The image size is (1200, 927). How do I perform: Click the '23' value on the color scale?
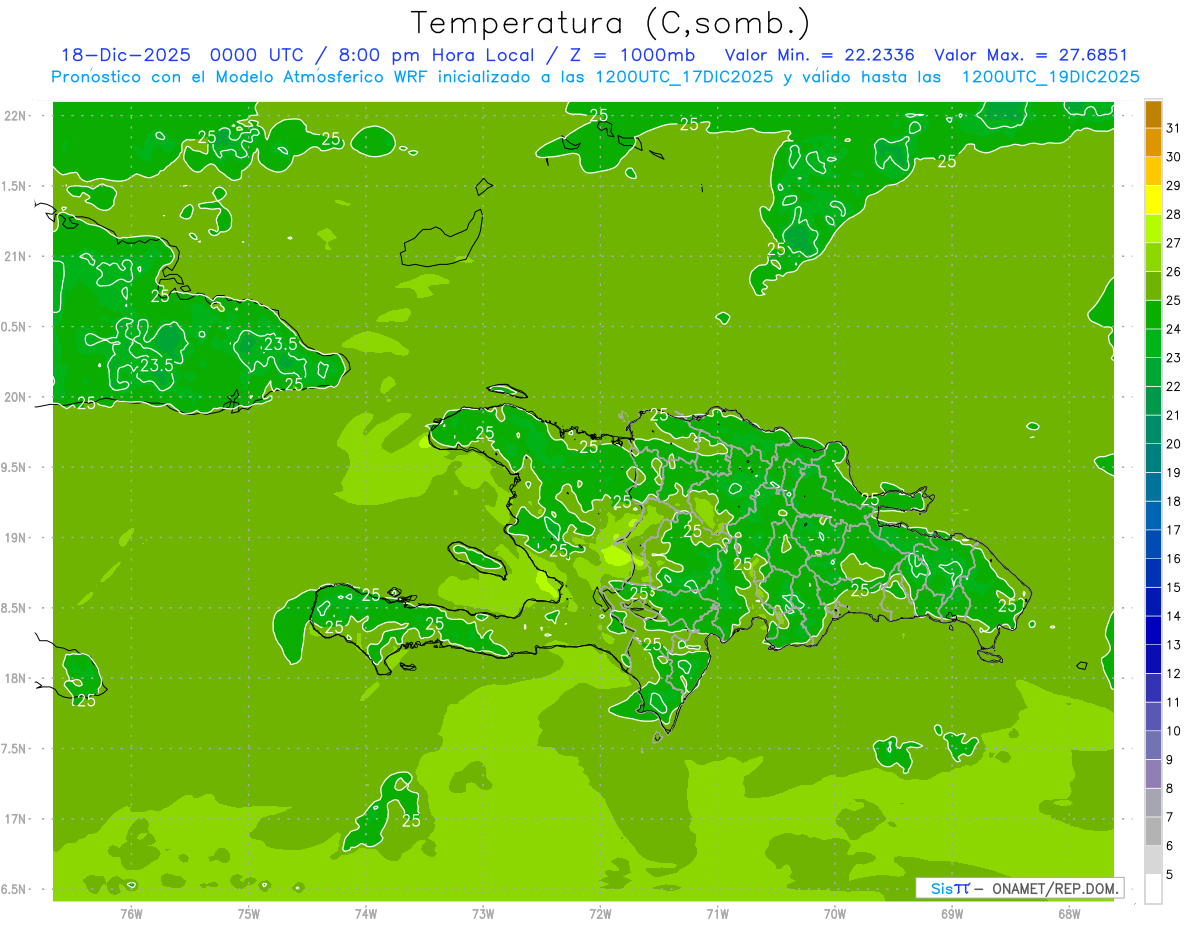(1174, 358)
